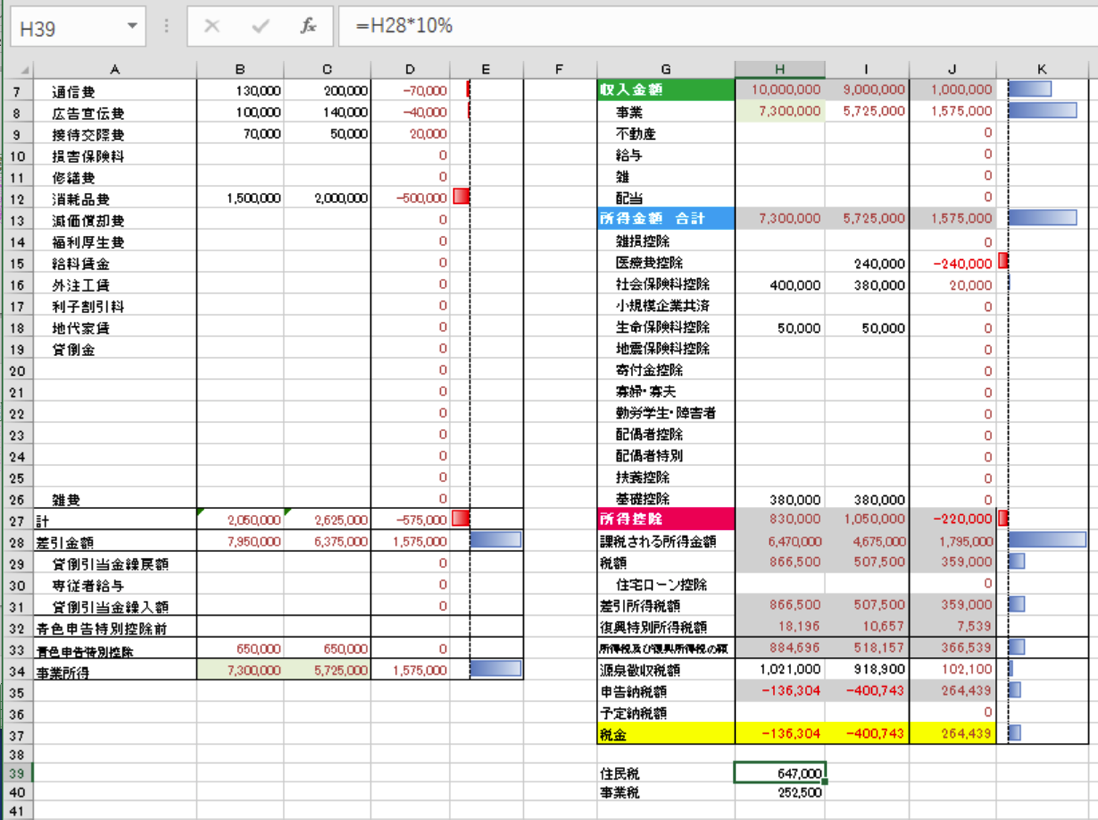Click the 866,500 value in 税額 row

(x=779, y=562)
